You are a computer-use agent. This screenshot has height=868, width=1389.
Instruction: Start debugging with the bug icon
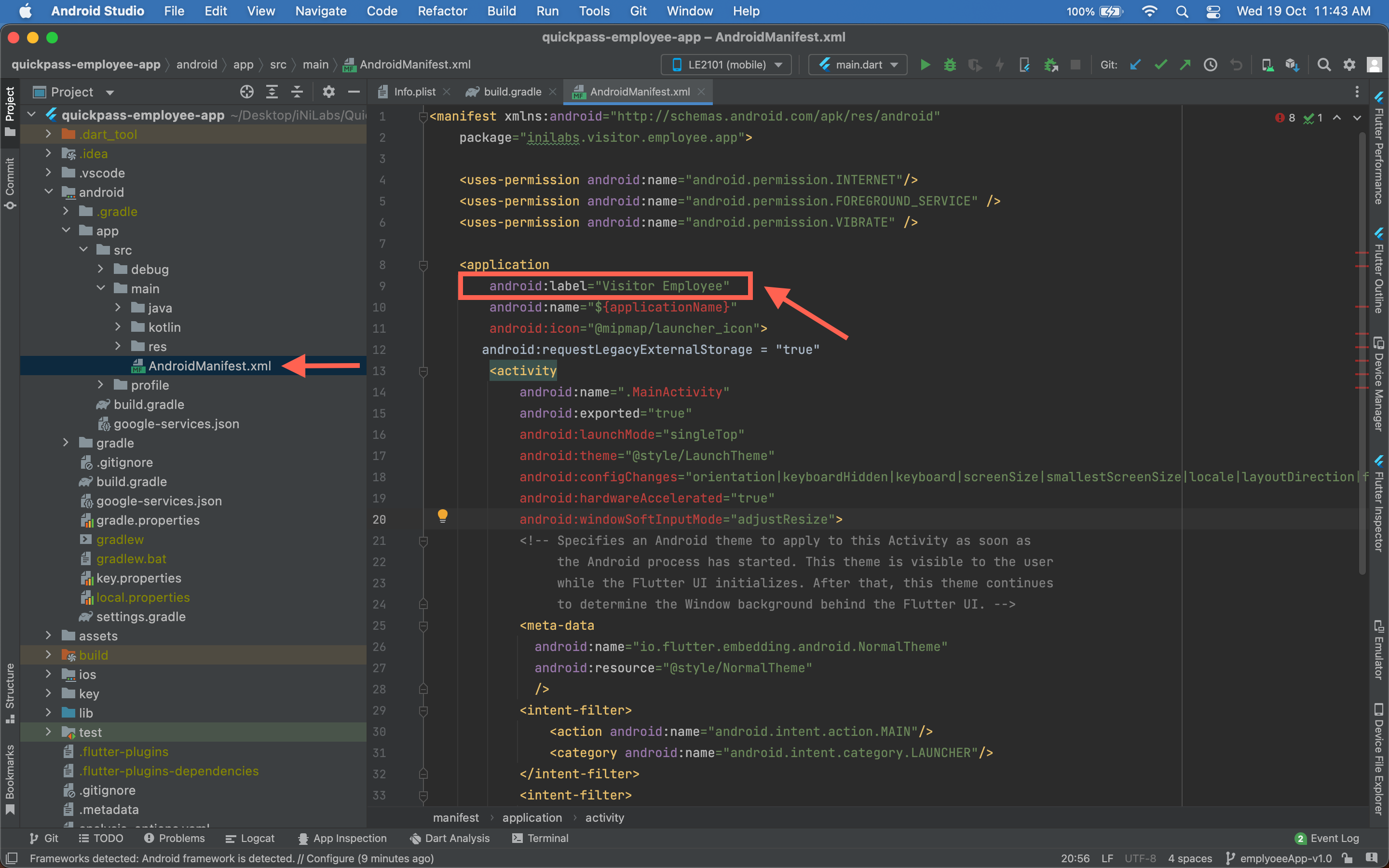pos(950,64)
